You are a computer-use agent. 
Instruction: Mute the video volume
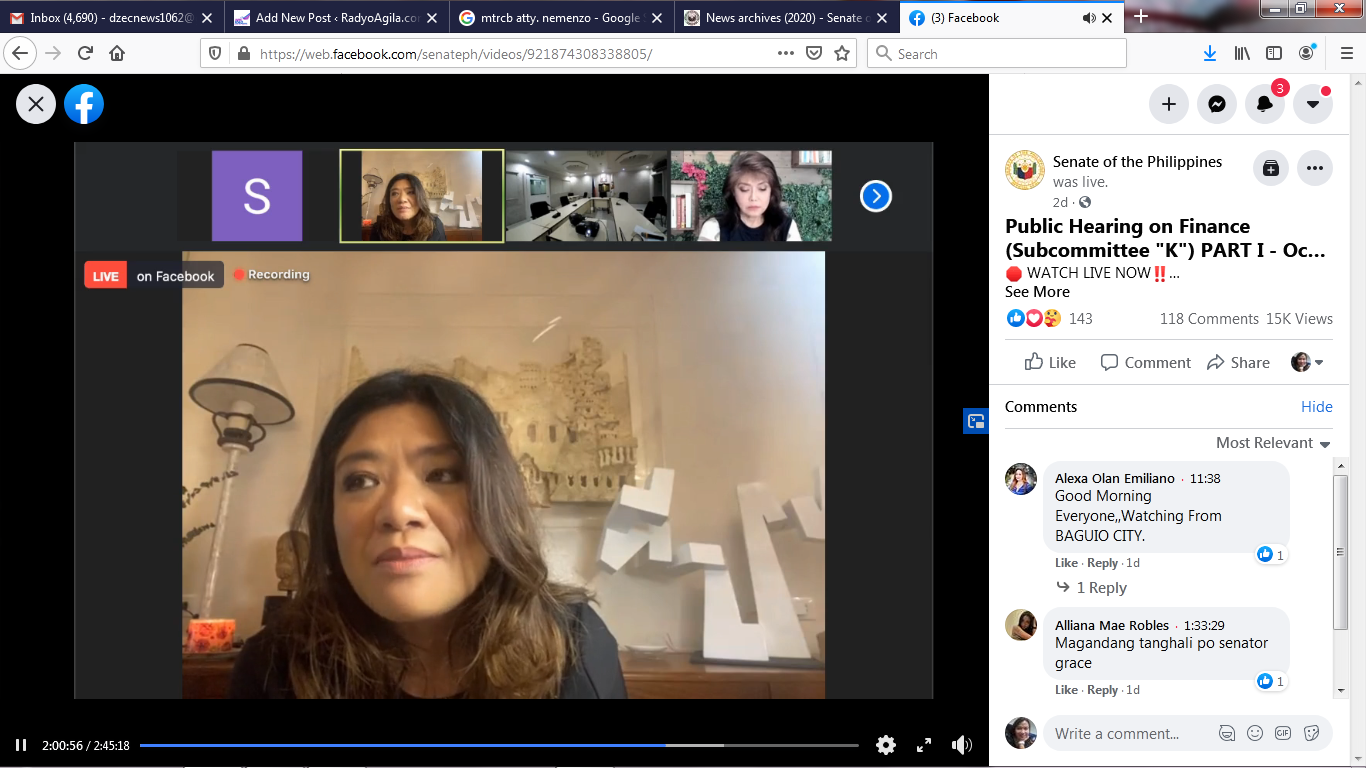(x=961, y=745)
